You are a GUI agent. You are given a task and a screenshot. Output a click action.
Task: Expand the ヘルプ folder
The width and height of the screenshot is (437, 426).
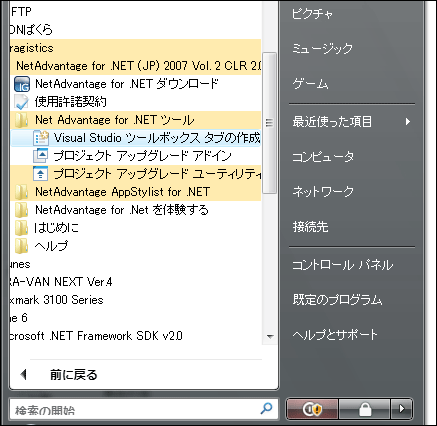(x=41, y=246)
